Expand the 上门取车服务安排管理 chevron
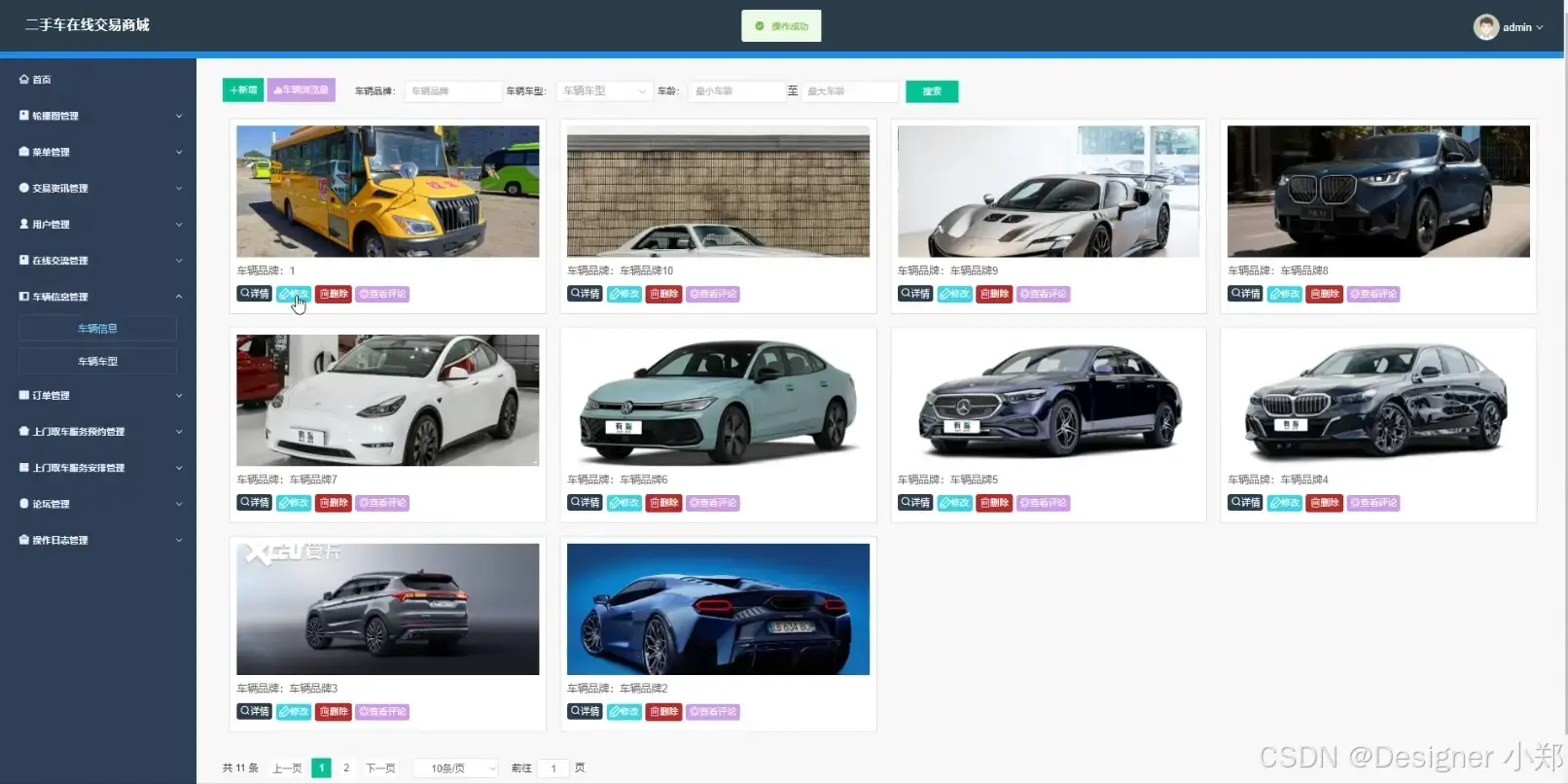 [x=179, y=468]
